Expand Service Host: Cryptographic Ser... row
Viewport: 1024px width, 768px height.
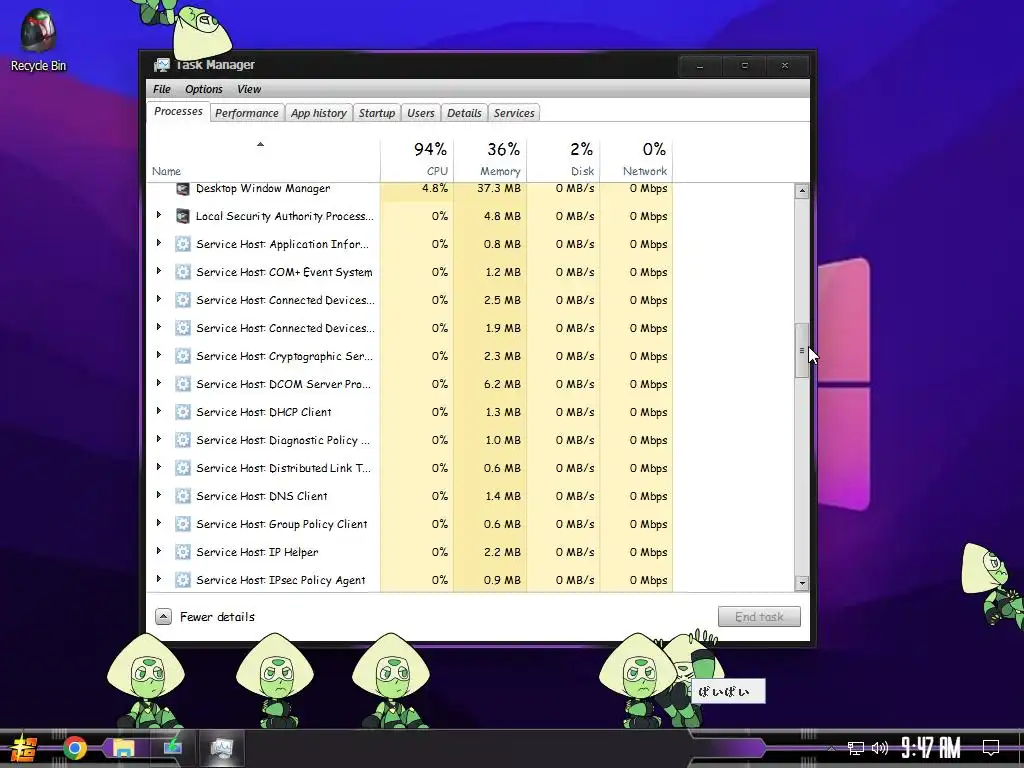click(159, 355)
